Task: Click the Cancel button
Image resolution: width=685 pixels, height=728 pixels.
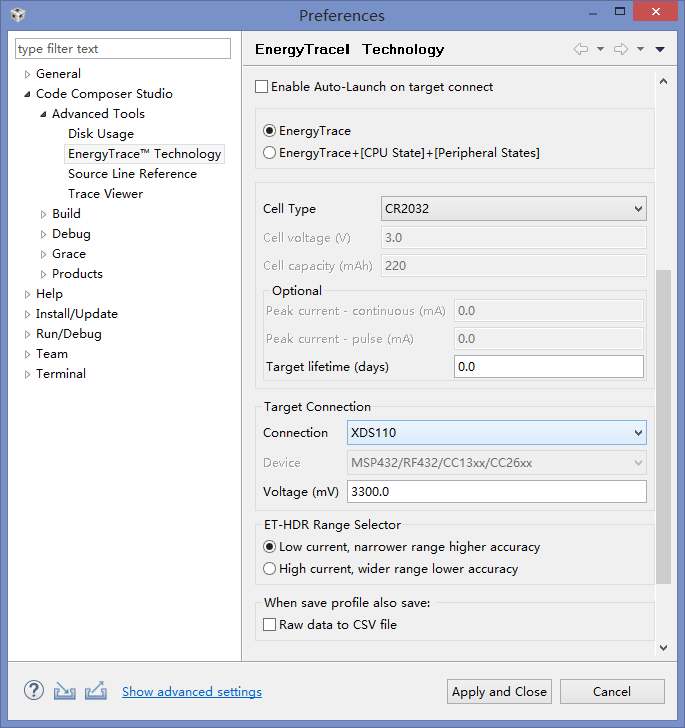Action: [x=612, y=691]
